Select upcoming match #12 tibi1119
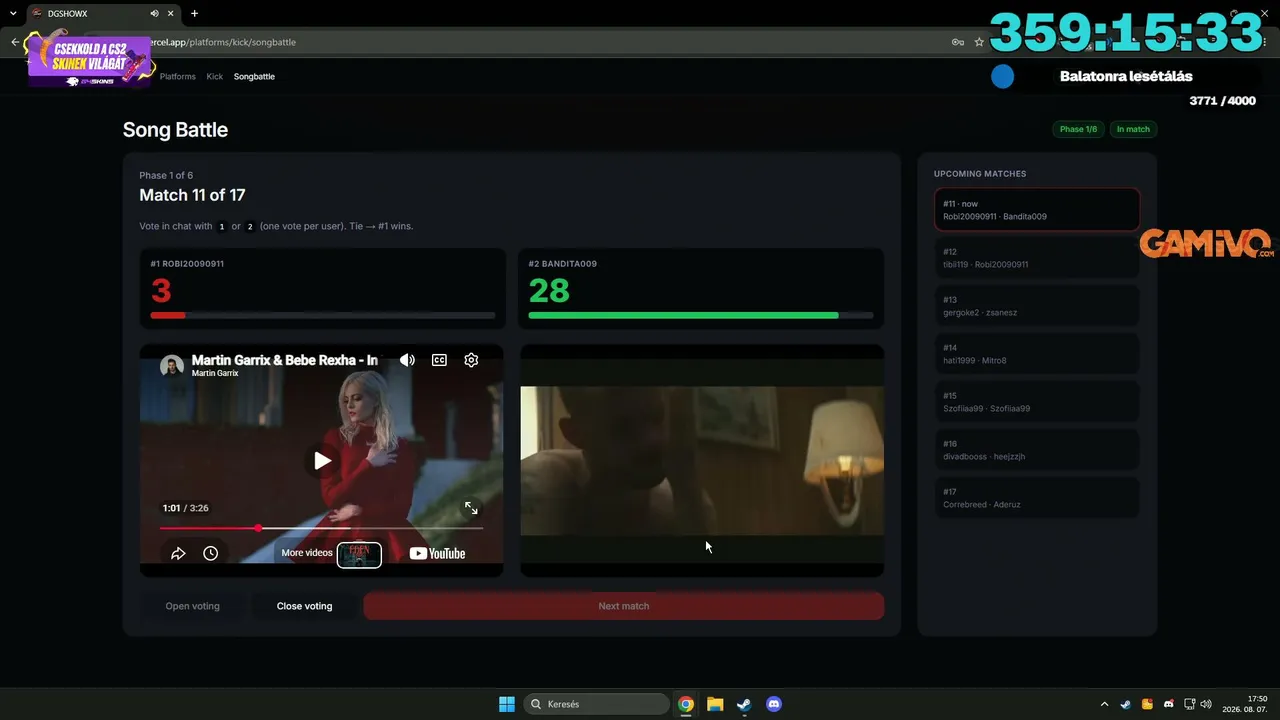The height and width of the screenshot is (720, 1280). click(x=1037, y=258)
